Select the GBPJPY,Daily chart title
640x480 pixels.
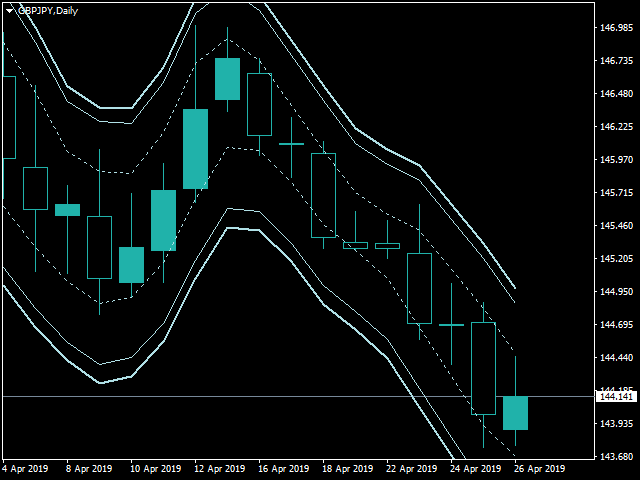pyautogui.click(x=48, y=11)
